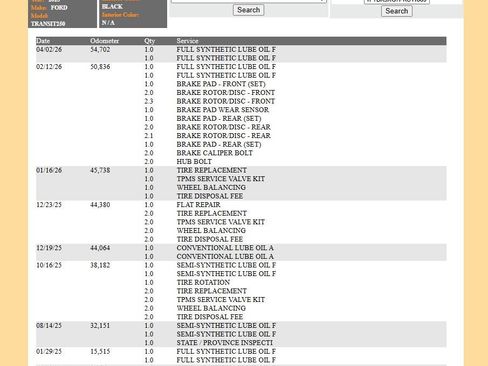Select FORD make value in vehicle info
The height and width of the screenshot is (366, 488).
(x=59, y=8)
